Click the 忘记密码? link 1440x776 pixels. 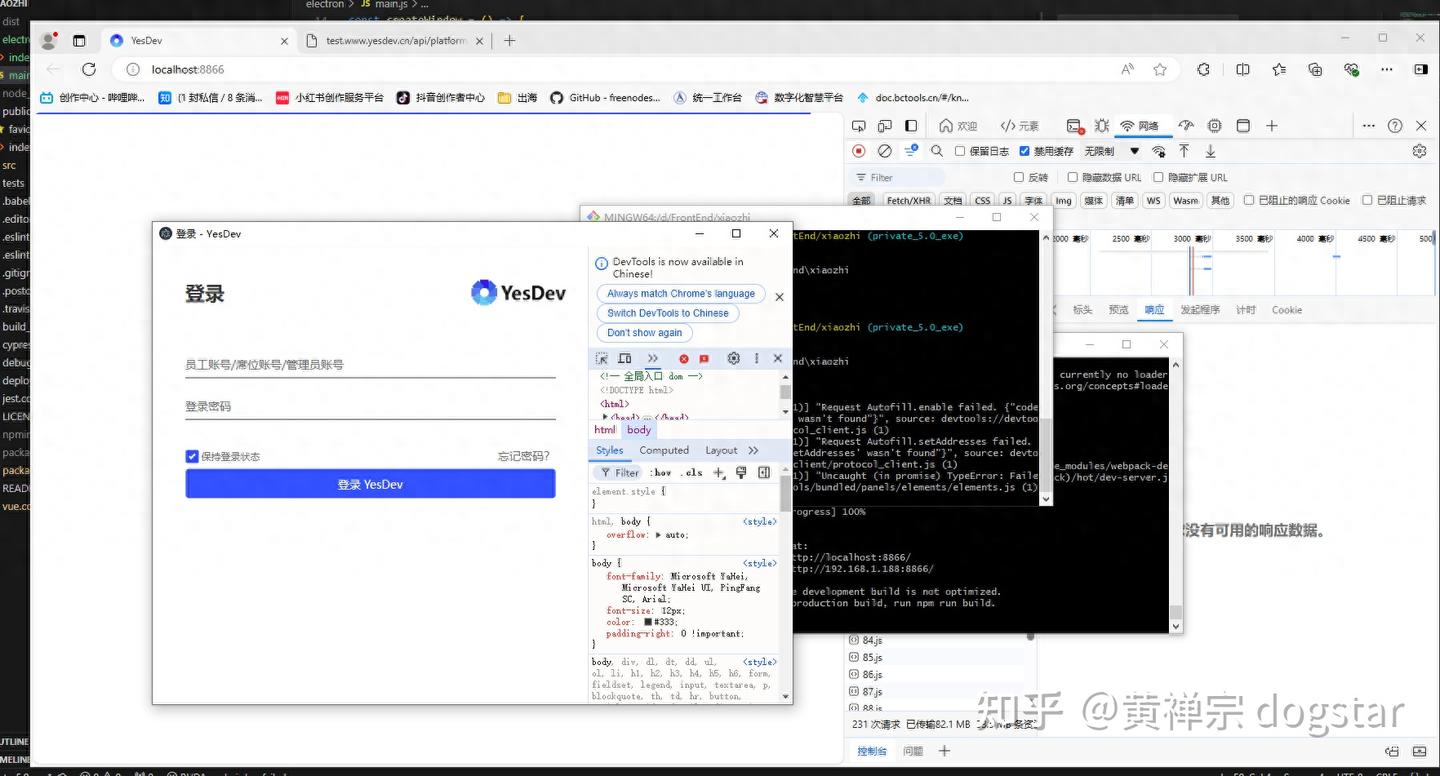524,456
